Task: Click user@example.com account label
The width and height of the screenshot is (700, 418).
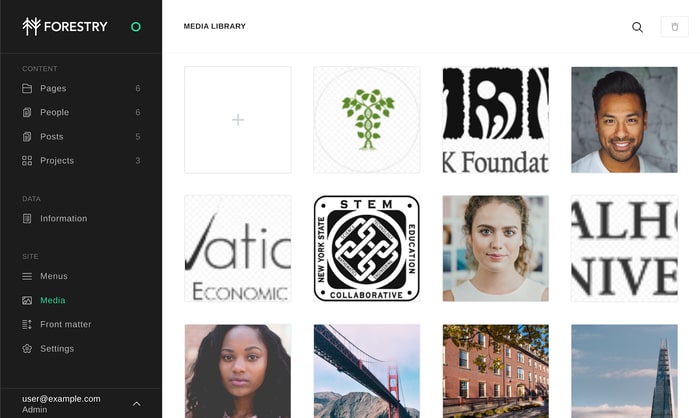Action: pos(61,399)
